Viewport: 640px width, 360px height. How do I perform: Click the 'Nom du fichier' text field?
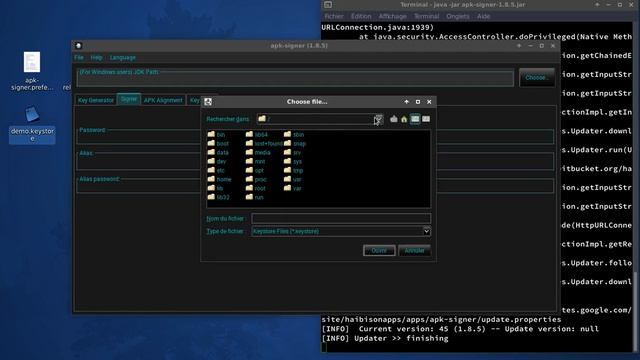341,219
